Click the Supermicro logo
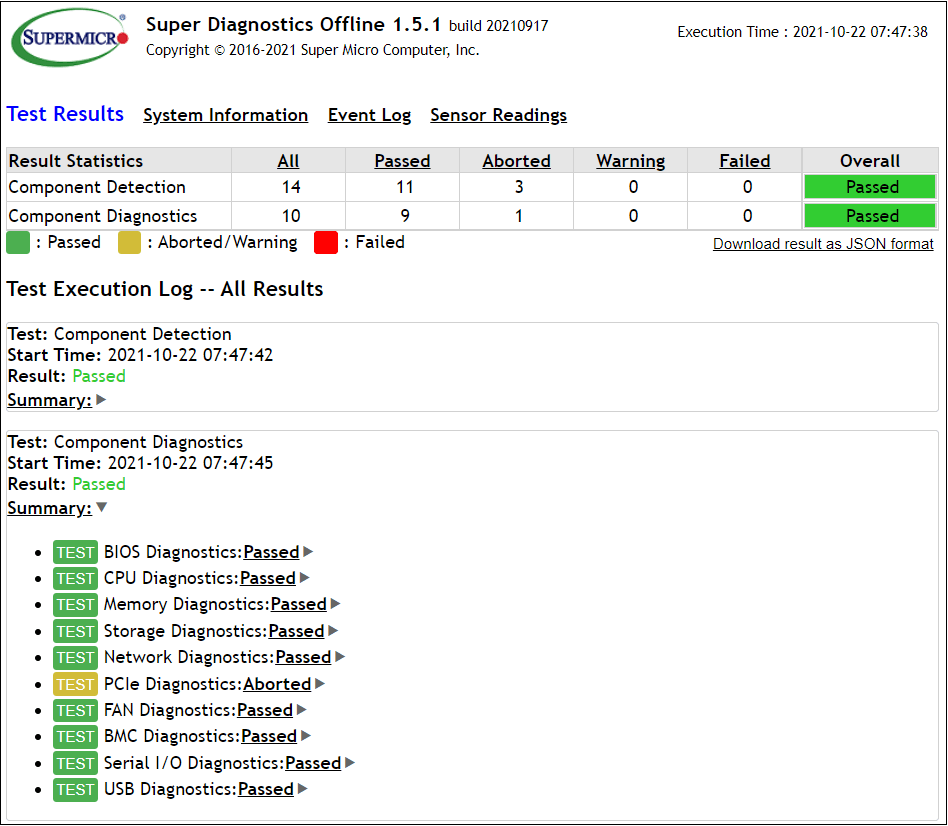This screenshot has width=948, height=826. (x=70, y=38)
